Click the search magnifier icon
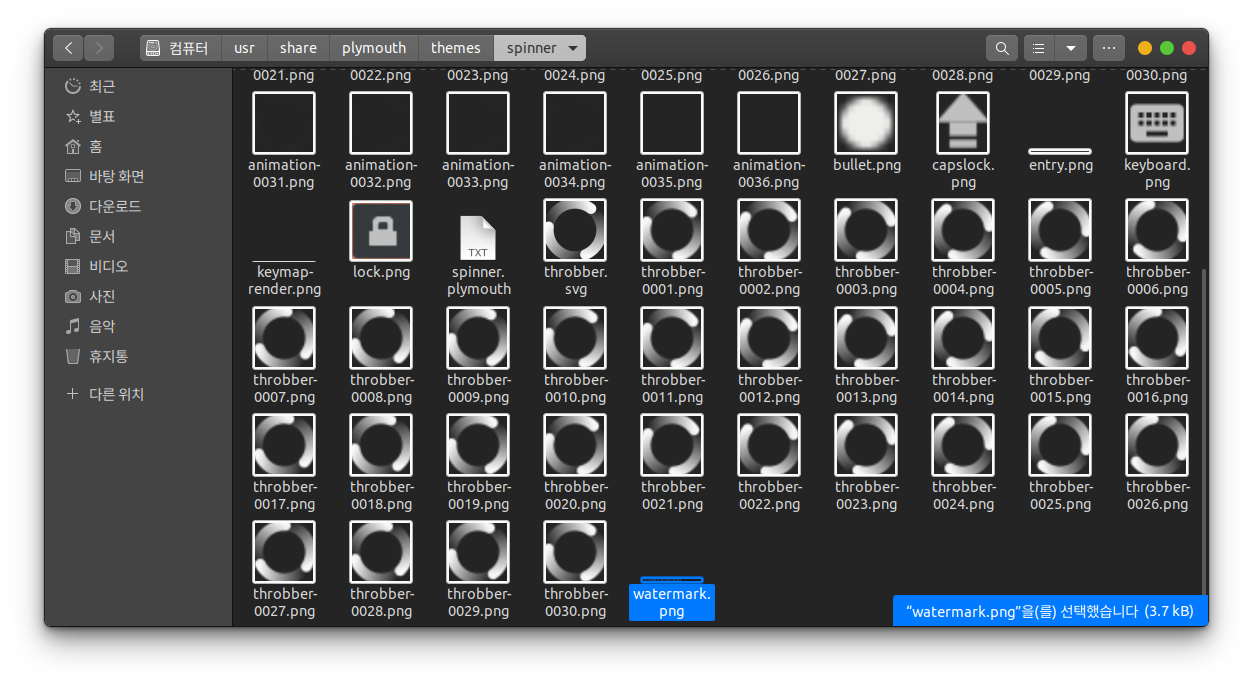 click(x=1001, y=48)
